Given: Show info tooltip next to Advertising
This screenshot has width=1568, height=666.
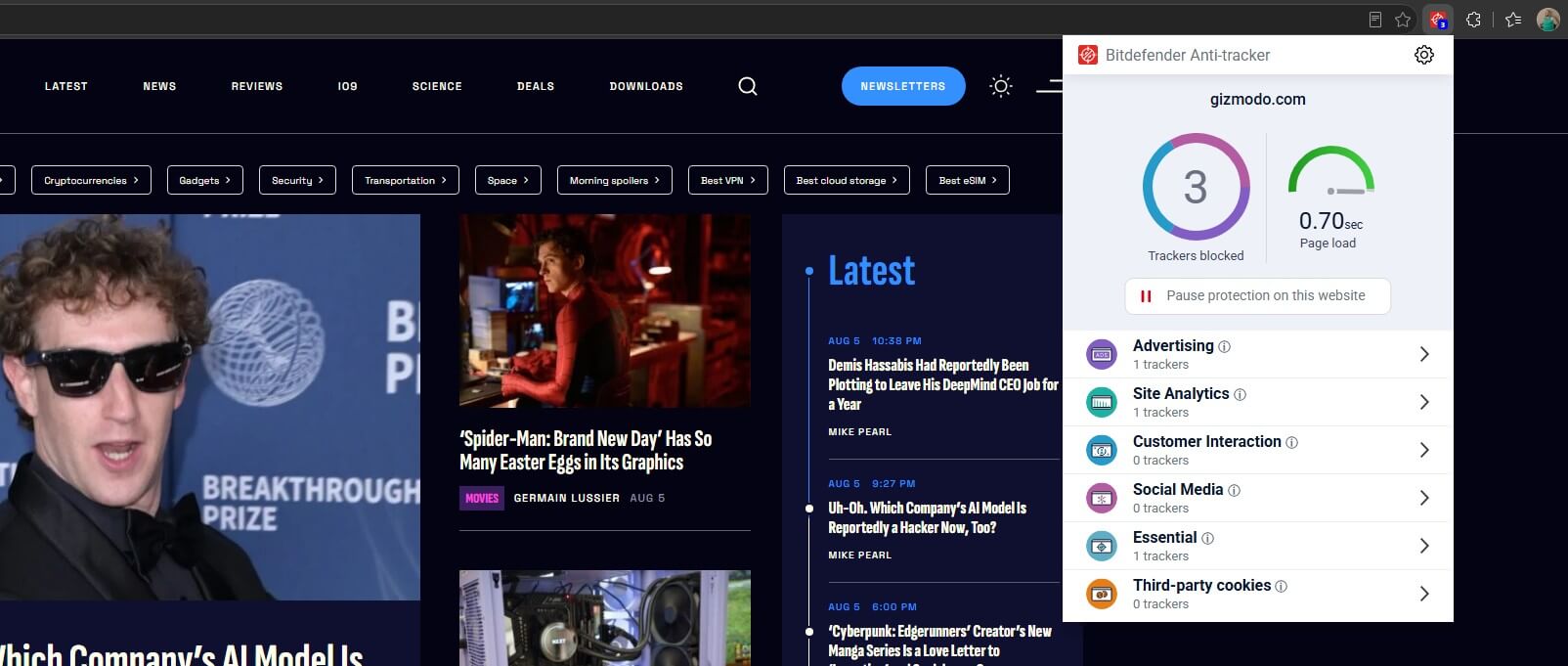Looking at the screenshot, I should [x=1225, y=346].
